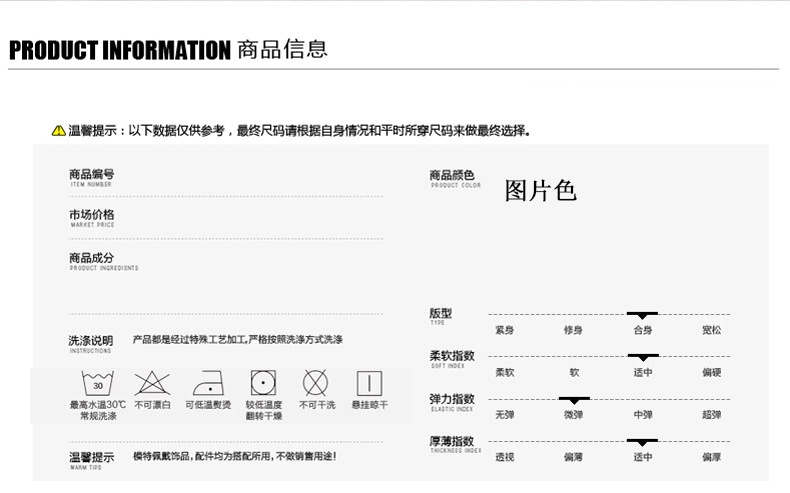The image size is (790, 493).
Task: Select the 柔软 softness option
Action: point(505,373)
